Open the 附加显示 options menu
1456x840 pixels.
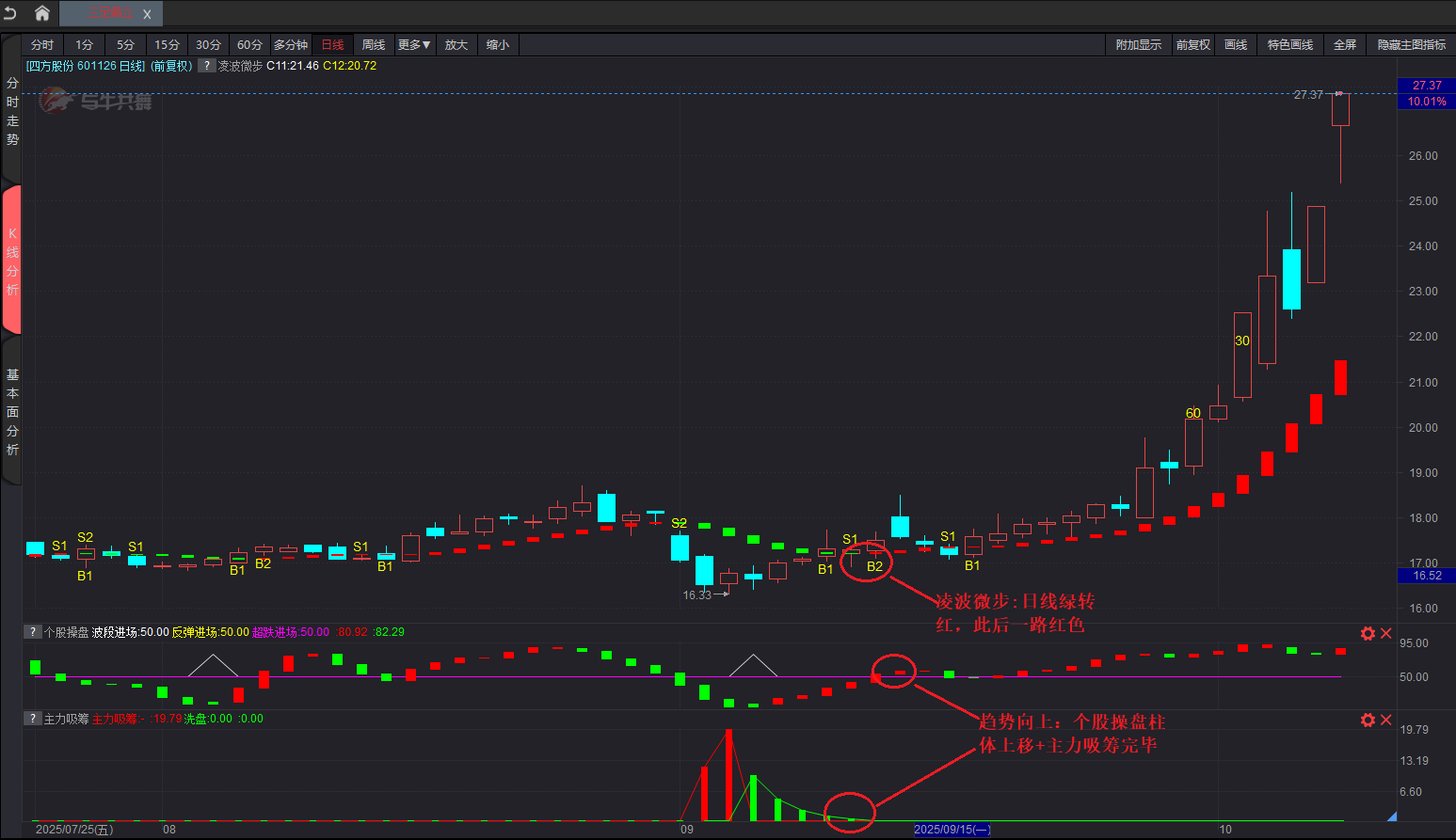(1138, 45)
